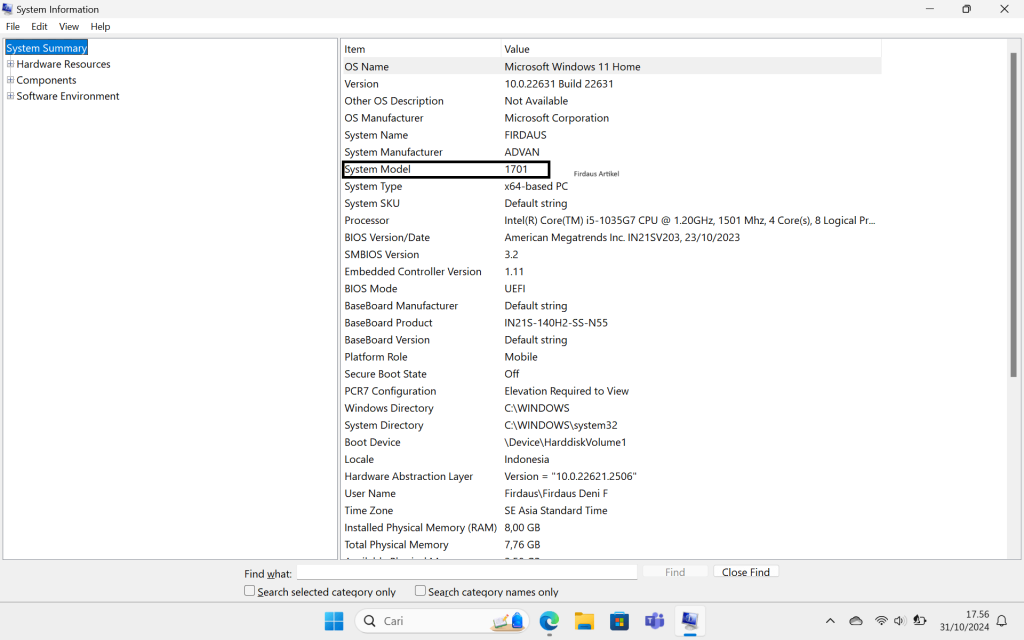
Task: Select the Total Physical Memory row item
Action: 396,544
